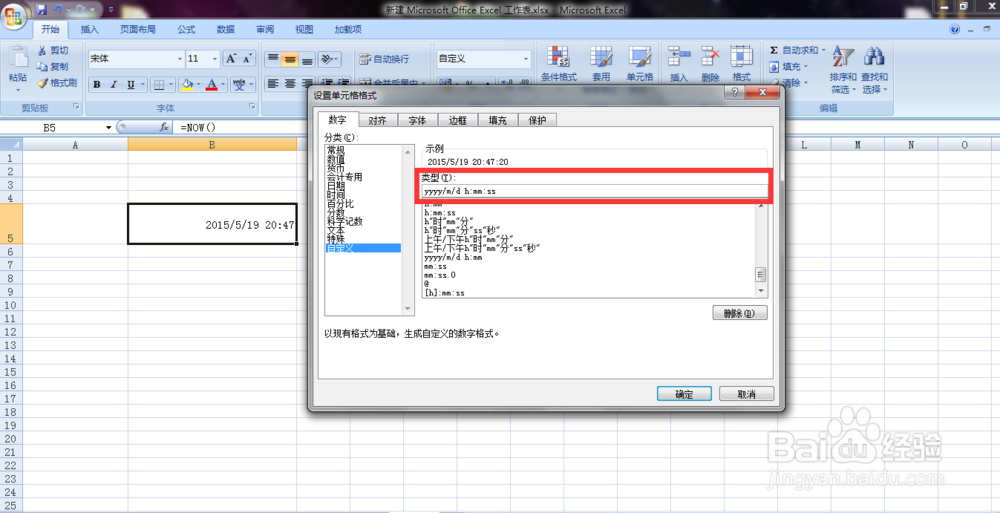Expand the fill color arrow

(x=199, y=84)
